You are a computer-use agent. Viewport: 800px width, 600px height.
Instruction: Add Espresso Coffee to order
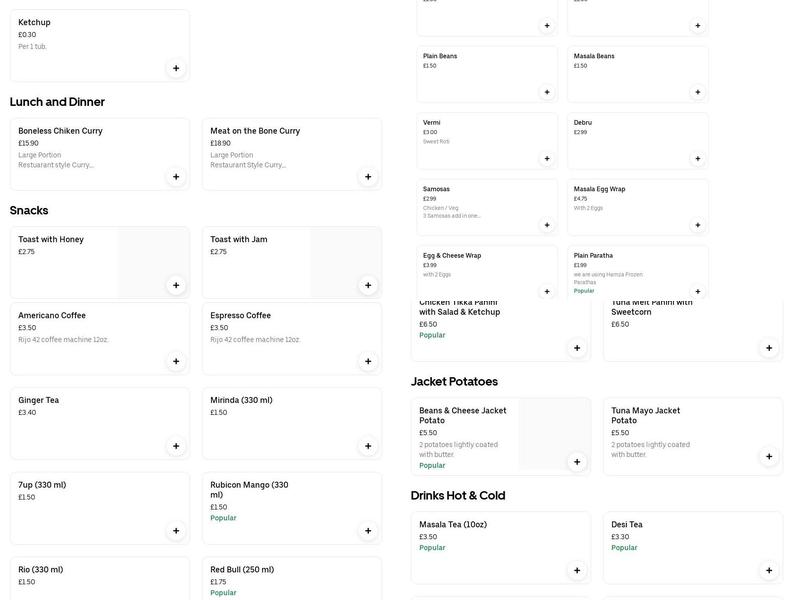[x=368, y=361]
